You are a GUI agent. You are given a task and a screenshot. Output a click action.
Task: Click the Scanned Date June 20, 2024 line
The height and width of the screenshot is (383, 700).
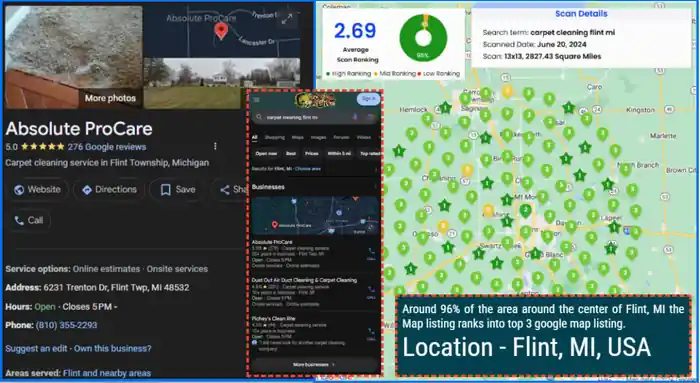tap(534, 44)
